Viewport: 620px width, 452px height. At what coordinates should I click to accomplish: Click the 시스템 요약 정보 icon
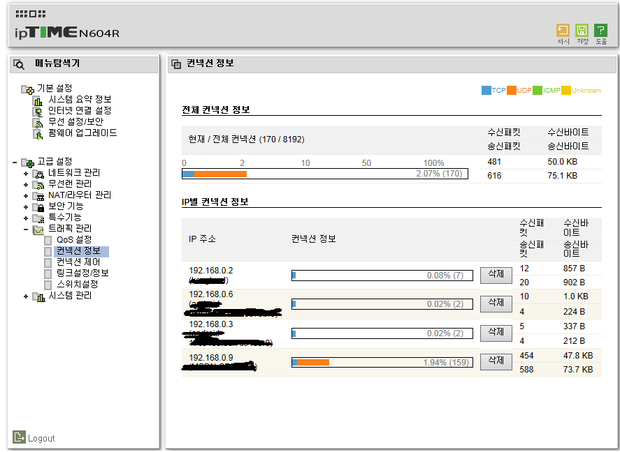(x=38, y=101)
